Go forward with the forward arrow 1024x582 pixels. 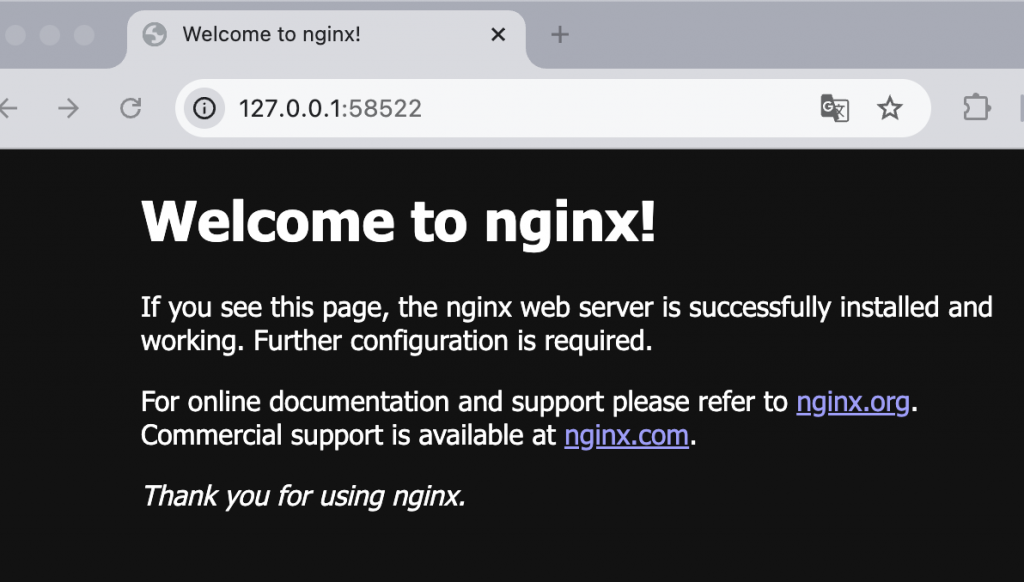pyautogui.click(x=68, y=108)
